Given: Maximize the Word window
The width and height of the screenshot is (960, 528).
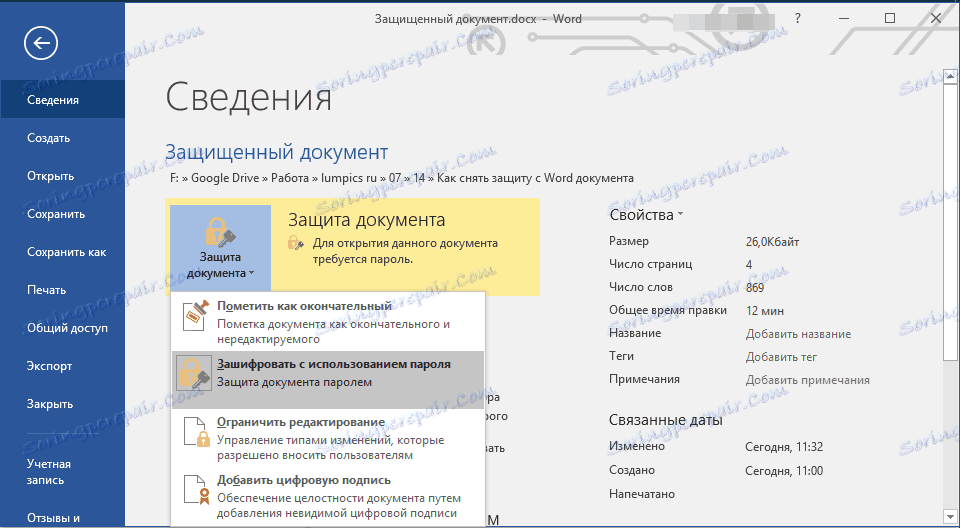Looking at the screenshot, I should 890,18.
